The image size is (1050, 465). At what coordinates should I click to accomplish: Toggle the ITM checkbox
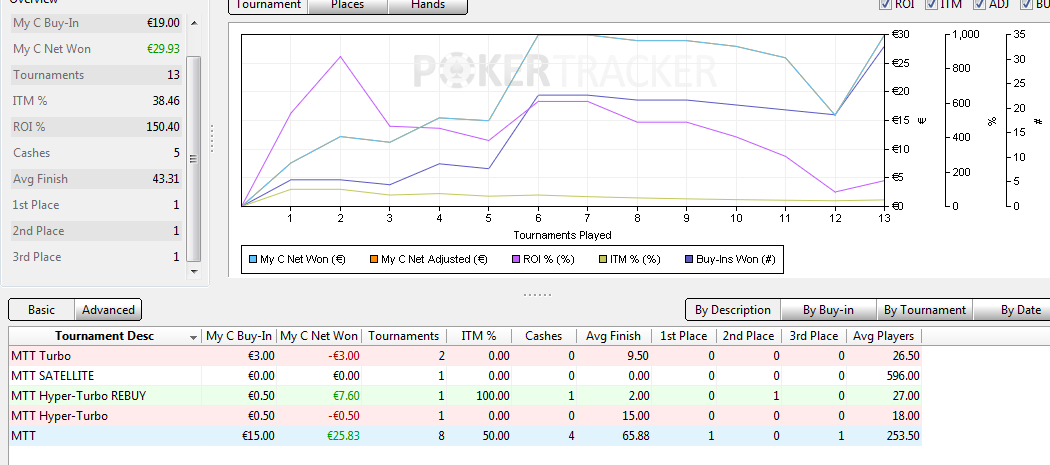tap(931, 4)
